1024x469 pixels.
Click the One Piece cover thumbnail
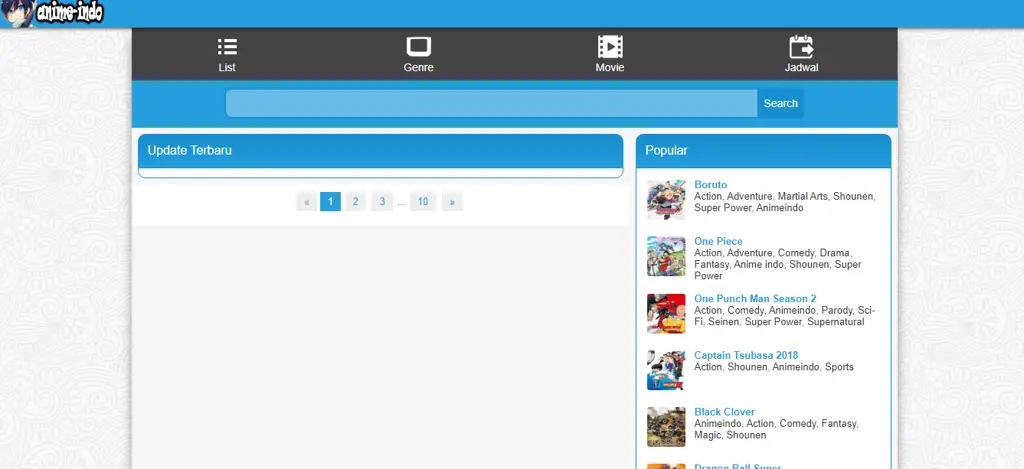coord(666,256)
